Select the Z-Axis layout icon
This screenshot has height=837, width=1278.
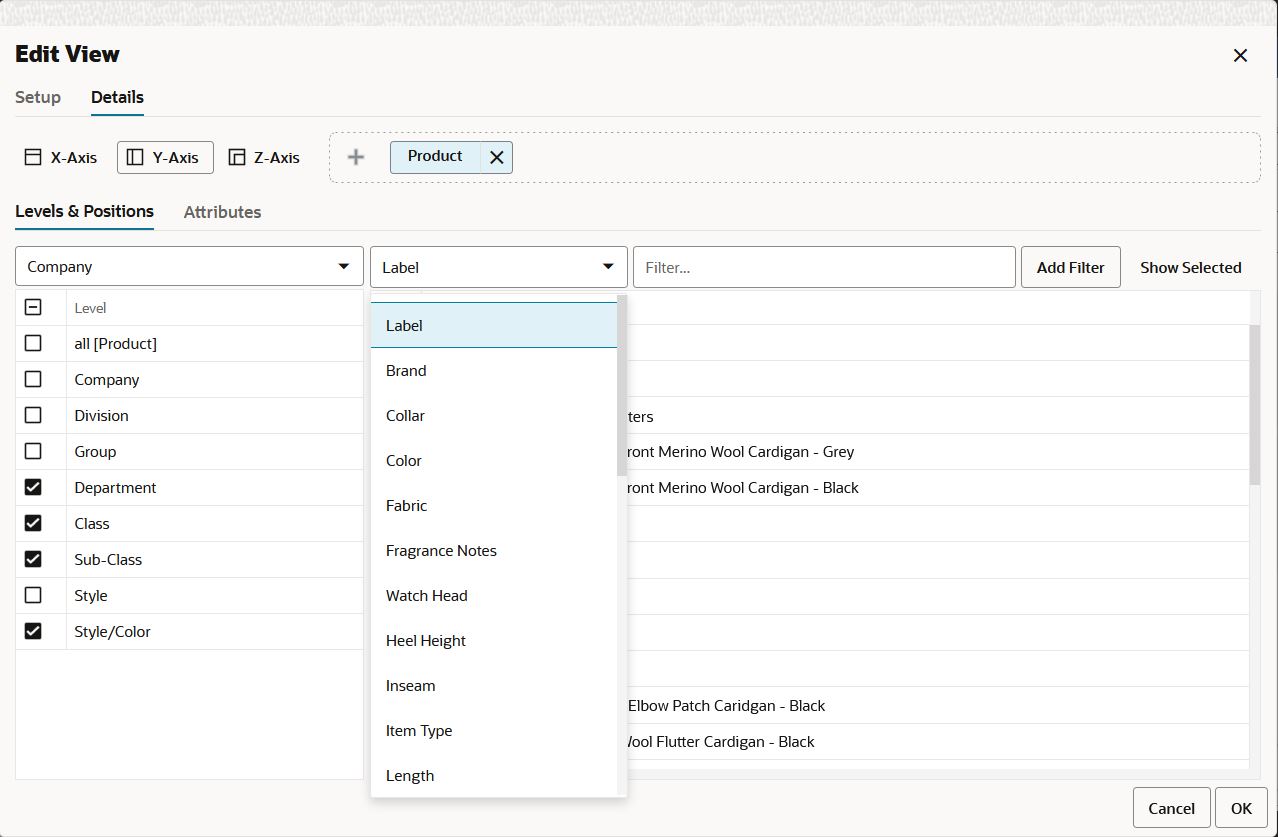pos(237,157)
